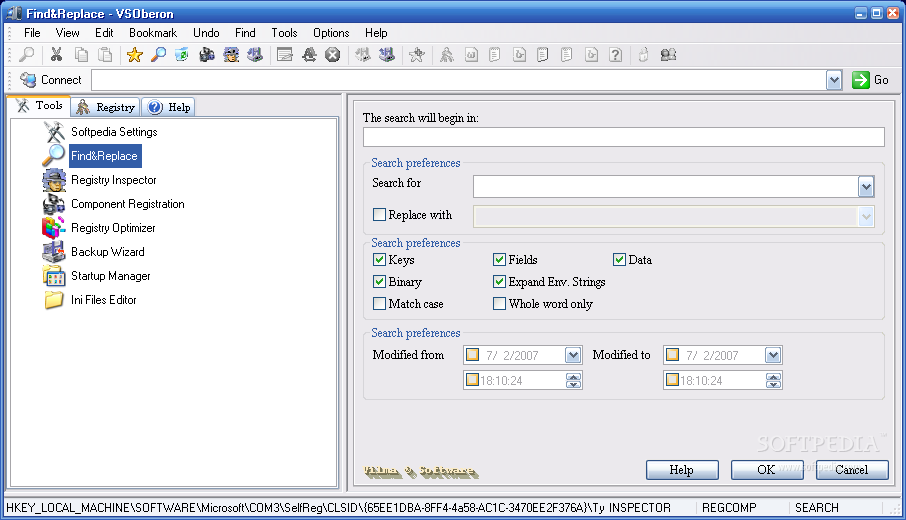Image resolution: width=906 pixels, height=520 pixels.
Task: Click the Search for text box
Action: [x=666, y=187]
